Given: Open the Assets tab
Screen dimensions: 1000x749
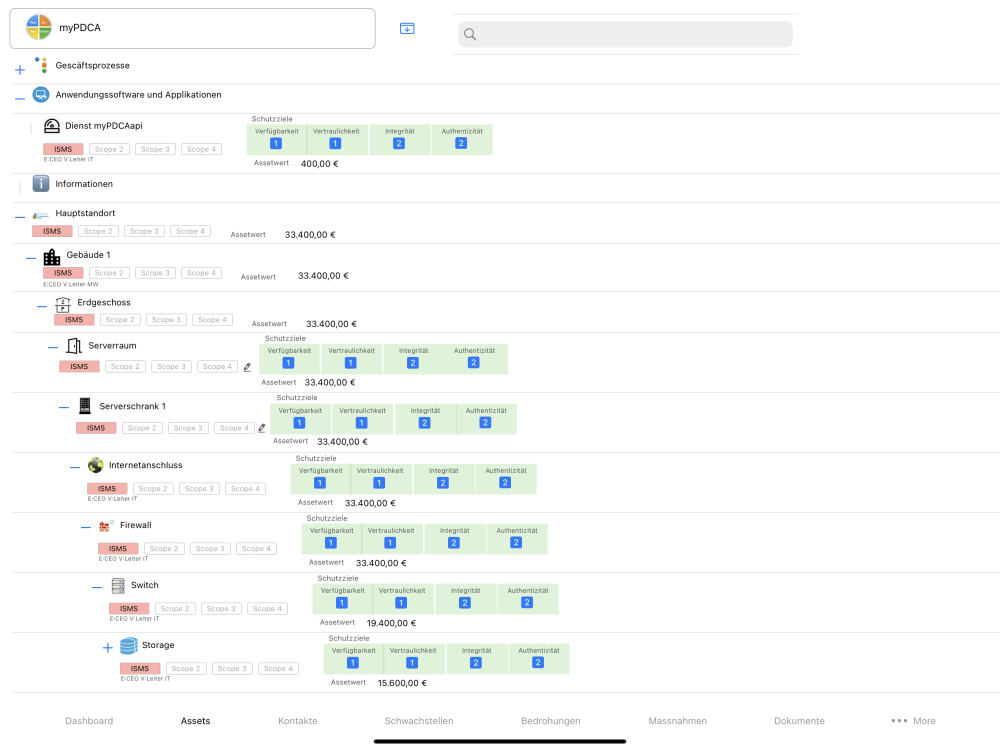Looking at the screenshot, I should pos(195,721).
